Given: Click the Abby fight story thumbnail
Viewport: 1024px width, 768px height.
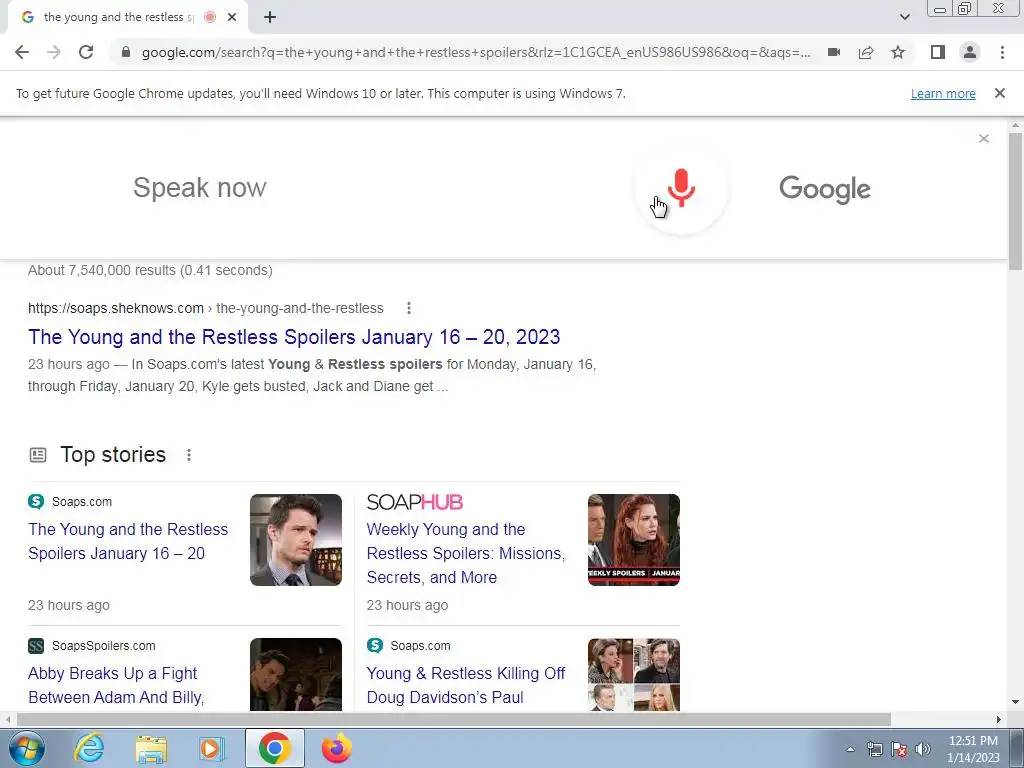Looking at the screenshot, I should pyautogui.click(x=296, y=675).
